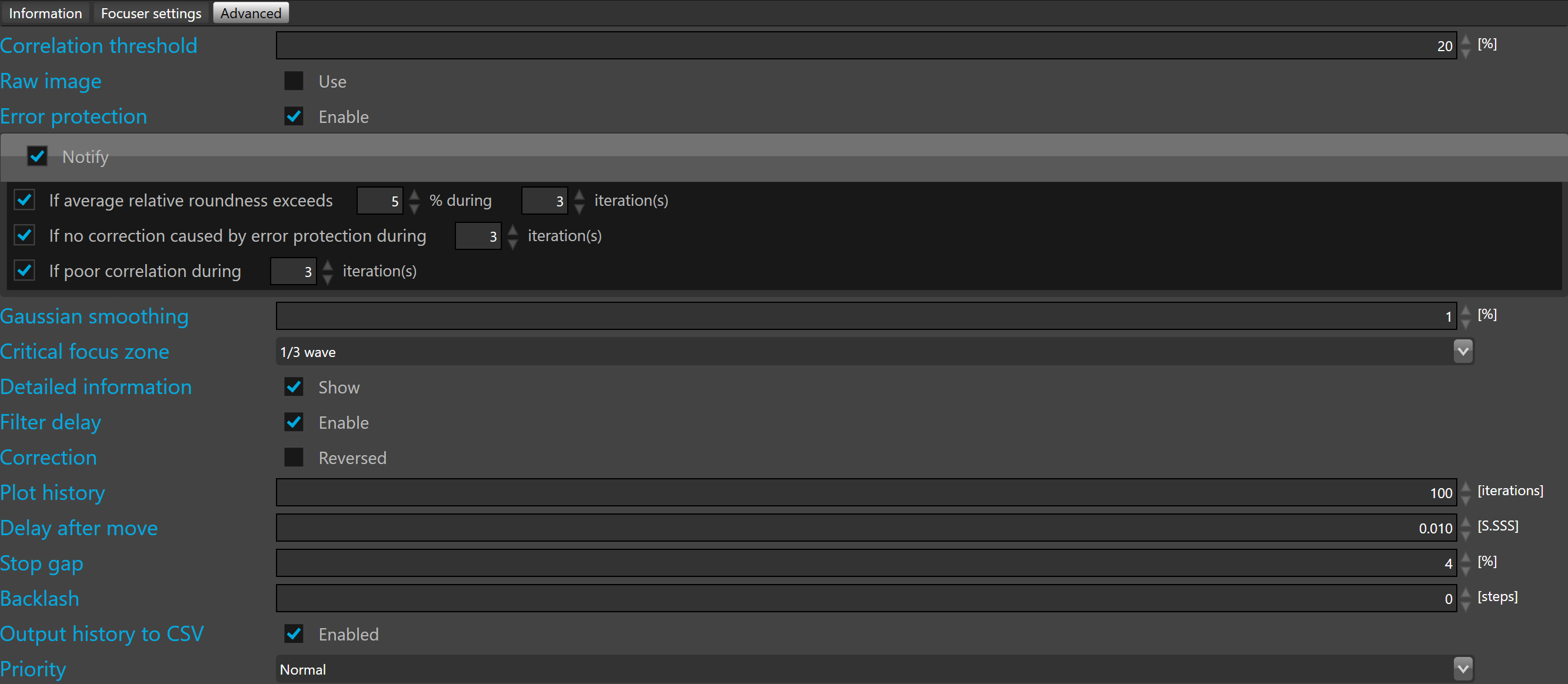Toggle the Notify checkbox
This screenshot has width=1568, height=684.
[37, 156]
